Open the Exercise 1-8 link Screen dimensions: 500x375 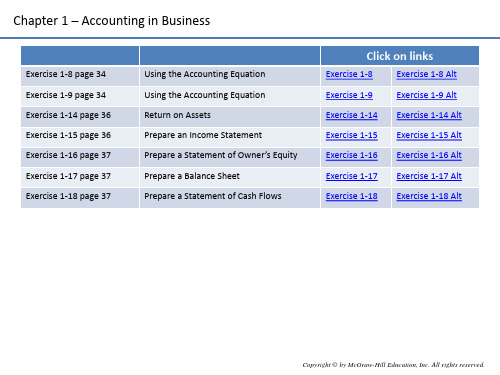(349, 74)
